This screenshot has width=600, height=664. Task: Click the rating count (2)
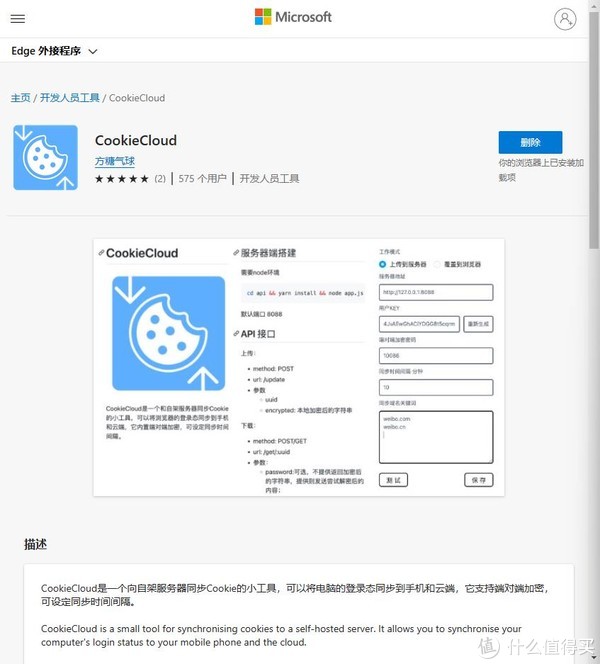(160, 179)
